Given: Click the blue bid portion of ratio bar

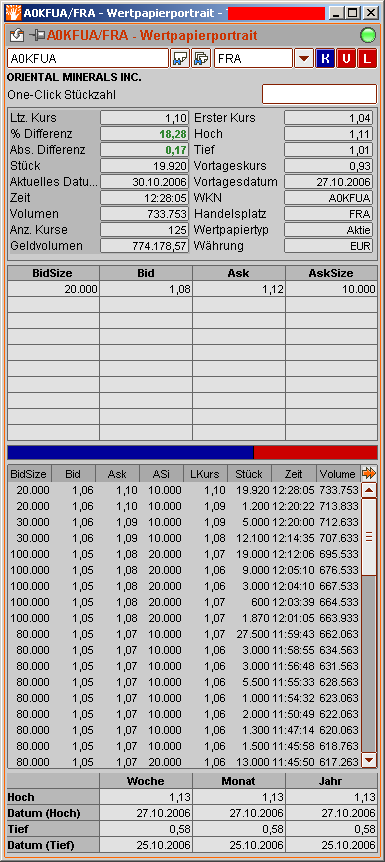Looking at the screenshot, I should tap(130, 452).
